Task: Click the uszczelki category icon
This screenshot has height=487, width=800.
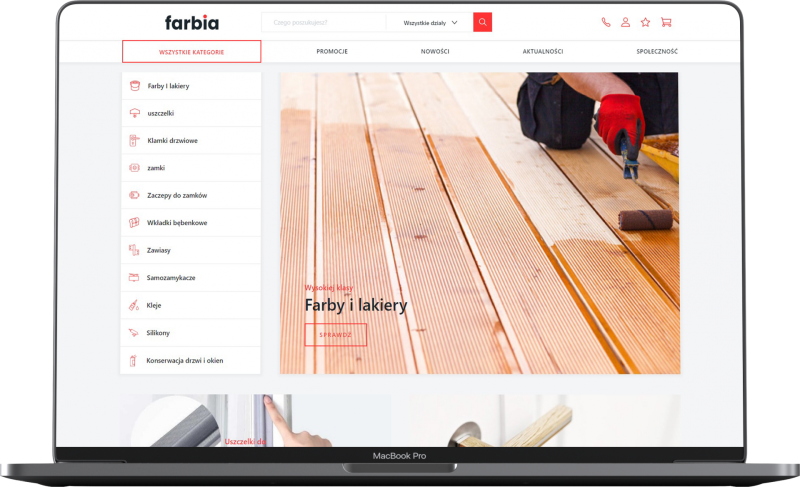Action: (x=135, y=113)
